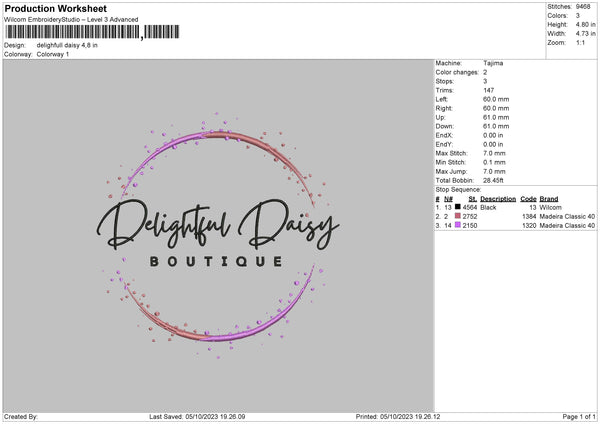Click the 'Created By:' label
600x424 pixels.
(21, 416)
